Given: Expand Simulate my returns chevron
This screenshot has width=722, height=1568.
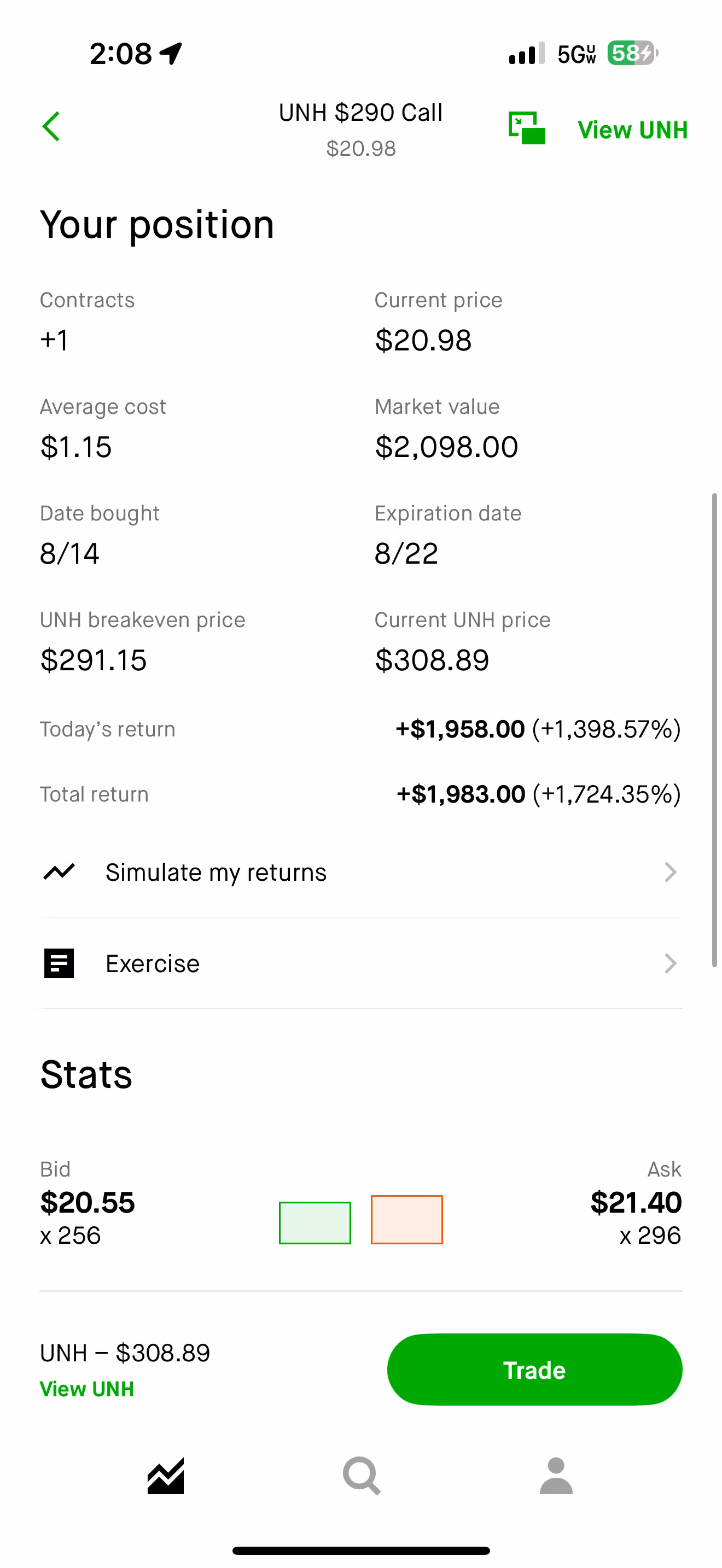Looking at the screenshot, I should [670, 871].
